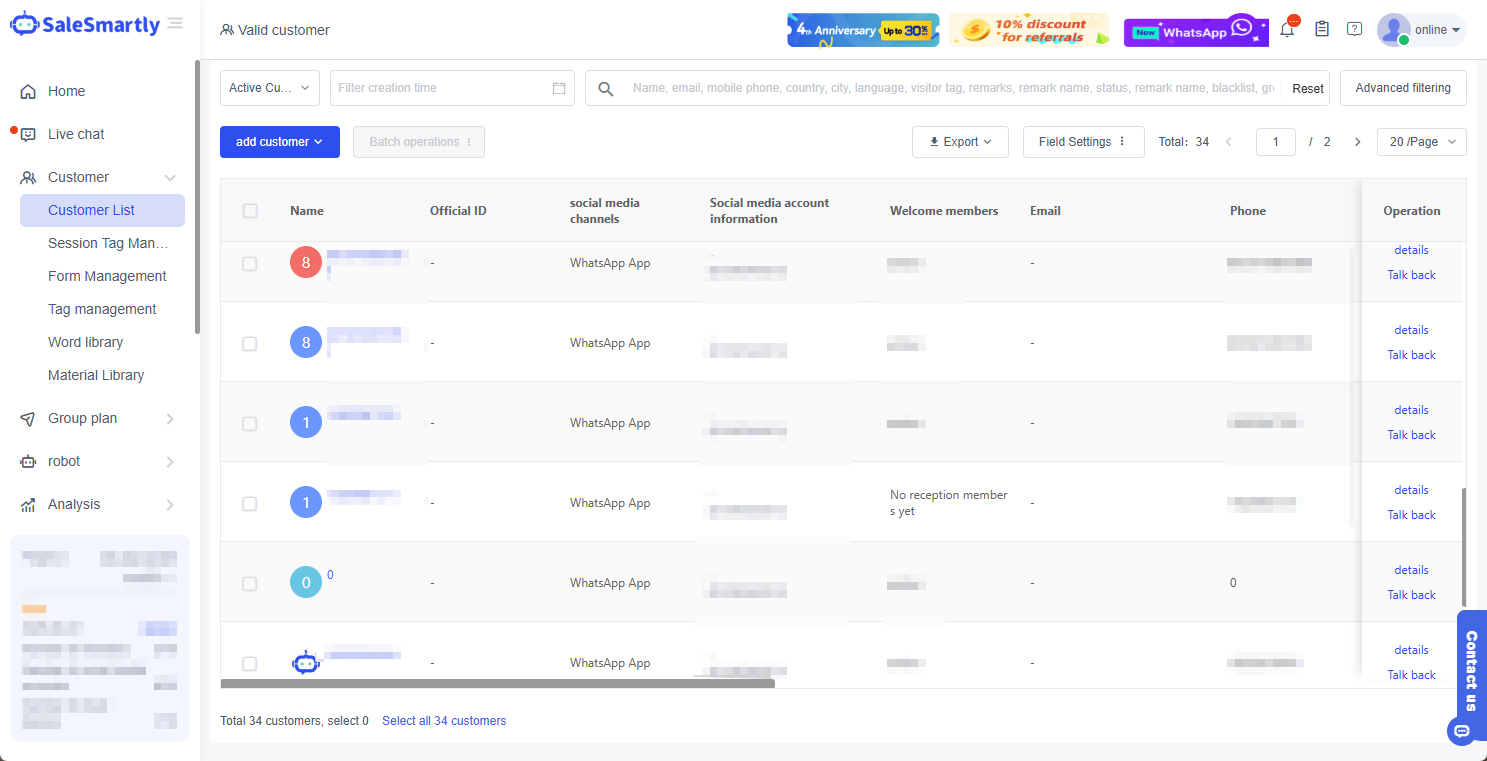
Task: Click the WhatsApp promotional banner
Action: tap(1195, 31)
